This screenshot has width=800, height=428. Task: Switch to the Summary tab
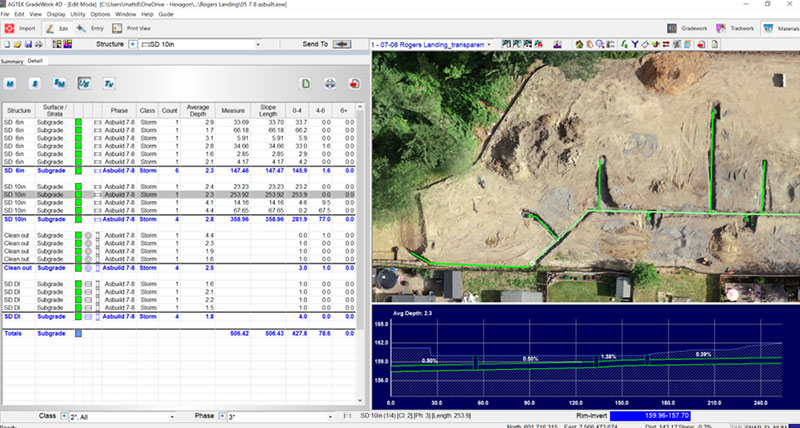(11, 61)
